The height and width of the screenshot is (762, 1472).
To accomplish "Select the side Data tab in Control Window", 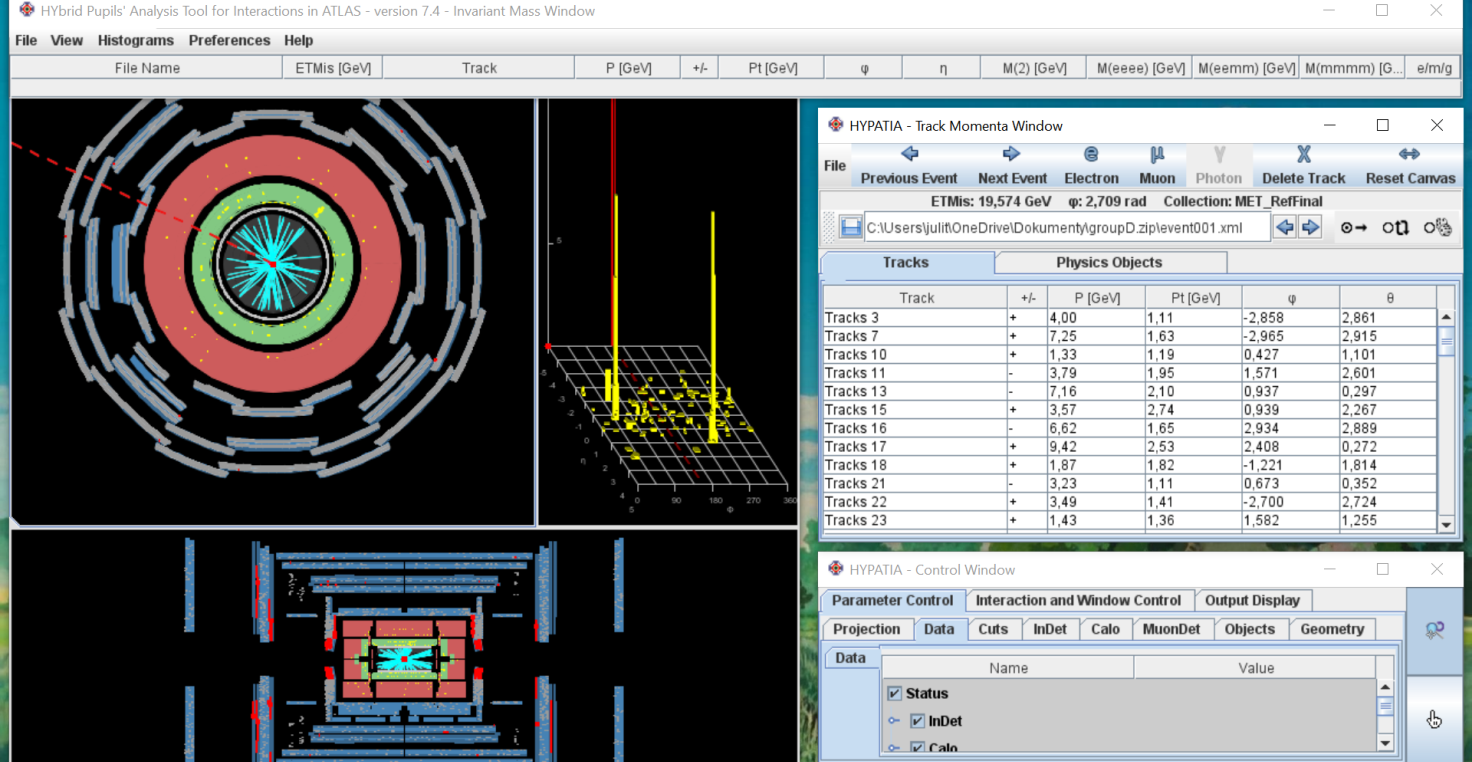I will [x=850, y=657].
